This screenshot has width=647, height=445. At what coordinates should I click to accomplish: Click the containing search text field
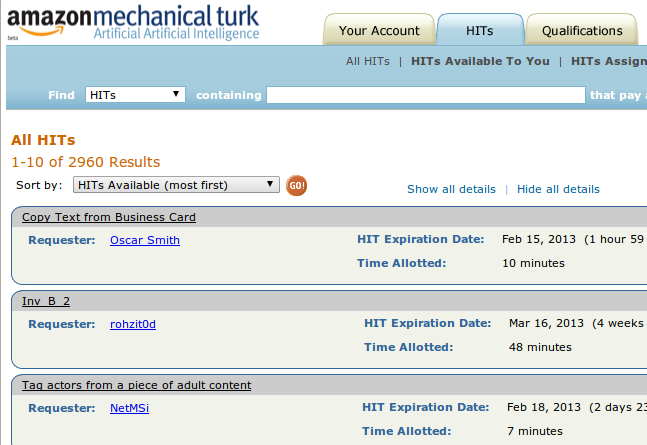point(426,95)
